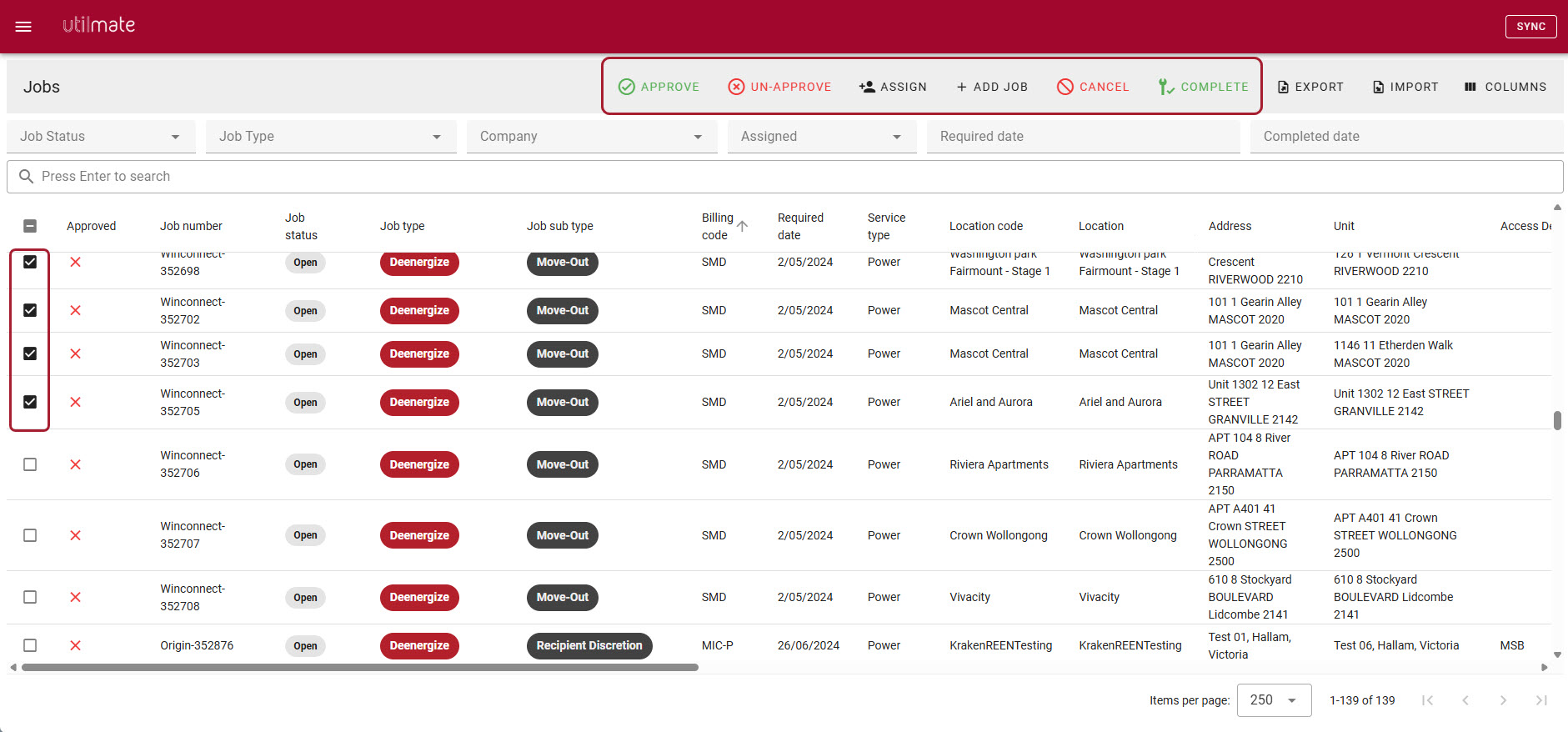Sort by the Job type column header

[402, 226]
